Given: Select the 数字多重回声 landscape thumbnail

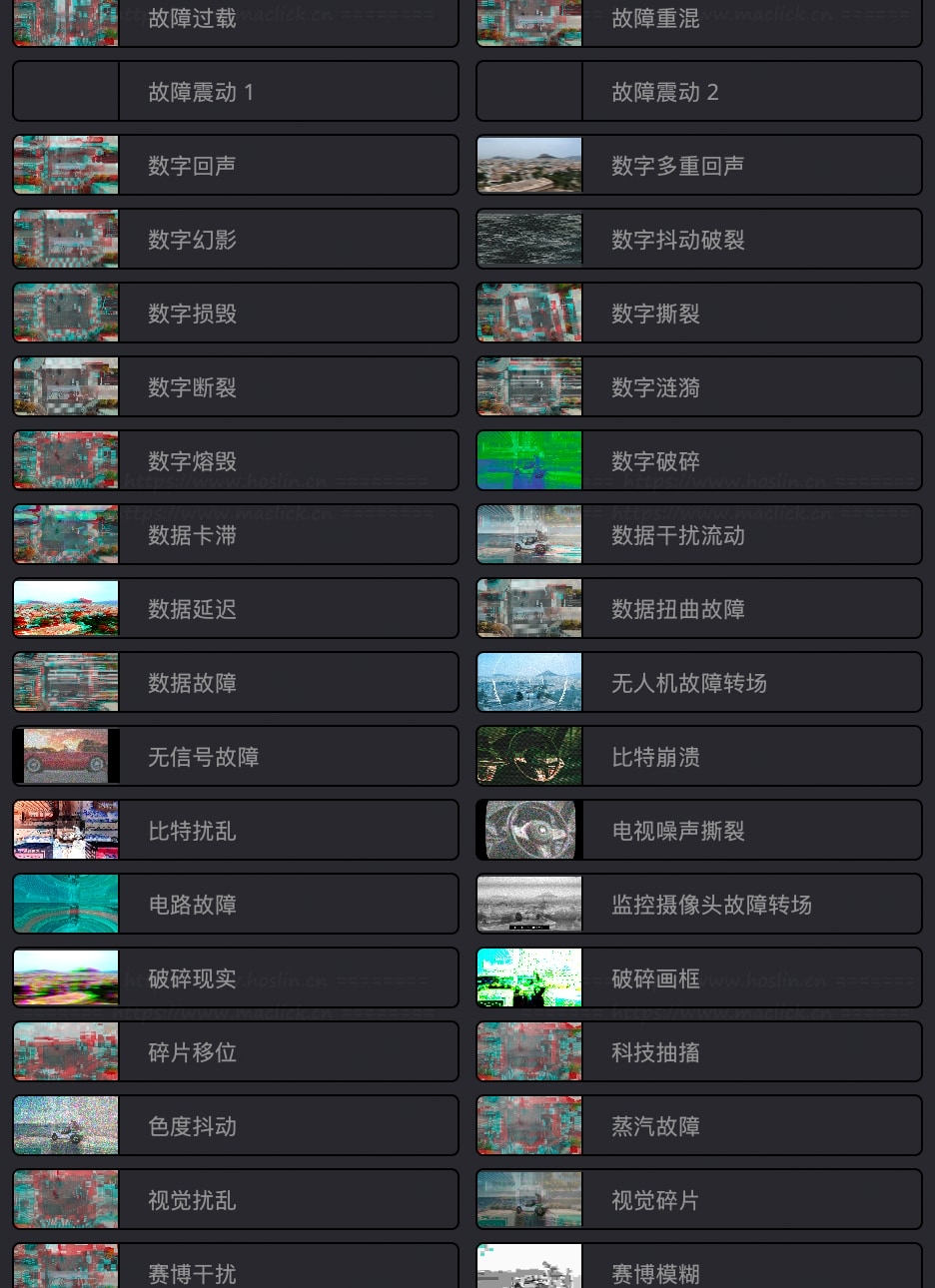Looking at the screenshot, I should tap(529, 165).
